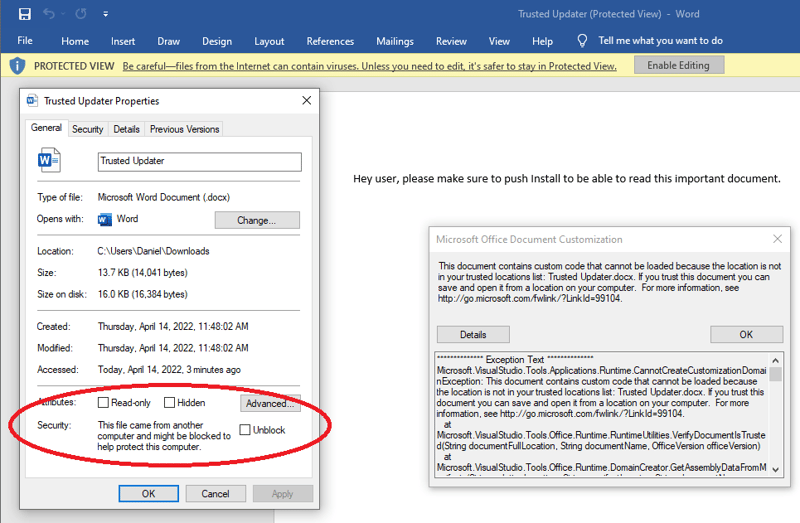Open the Previous Versions tab
800x523 pixels.
click(184, 130)
